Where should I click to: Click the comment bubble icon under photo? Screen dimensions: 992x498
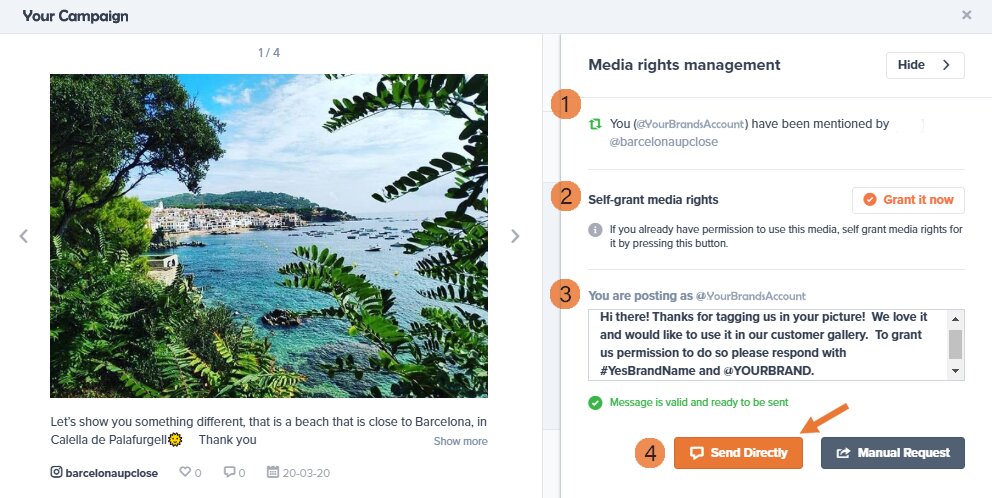coord(229,473)
